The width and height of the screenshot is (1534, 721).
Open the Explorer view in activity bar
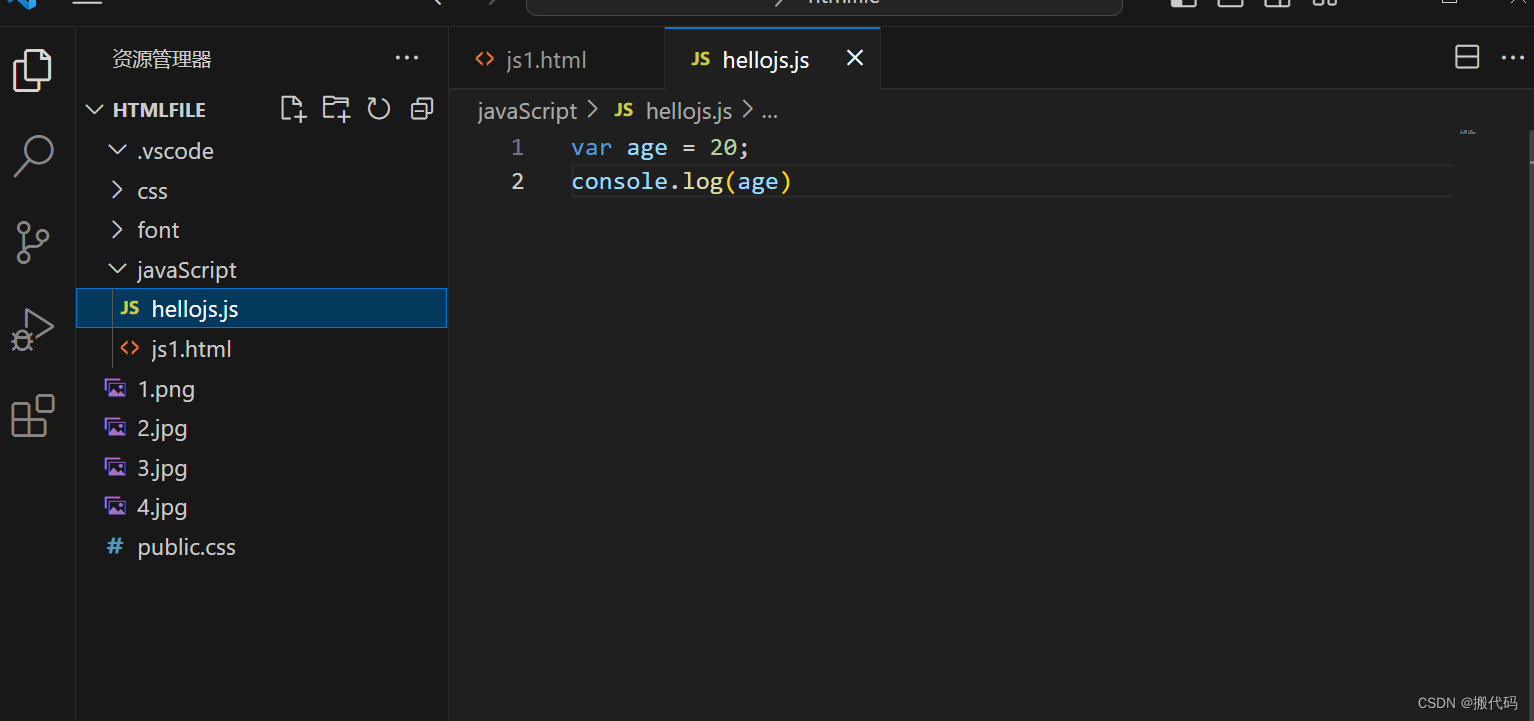tap(32, 71)
